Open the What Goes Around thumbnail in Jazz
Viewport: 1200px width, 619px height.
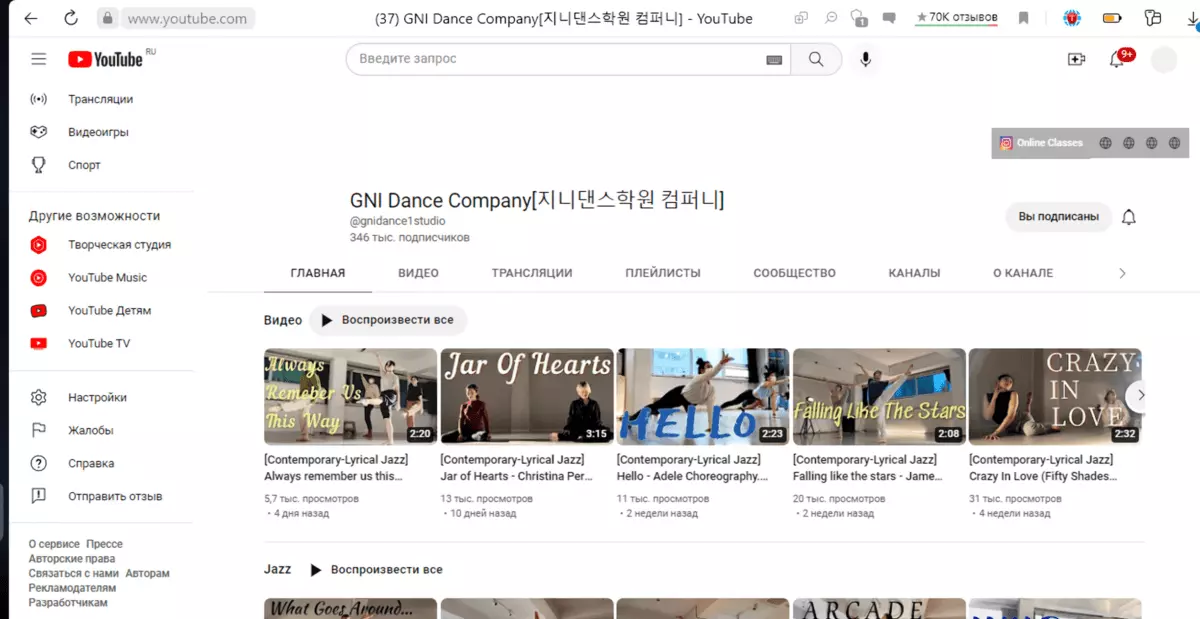click(x=350, y=608)
